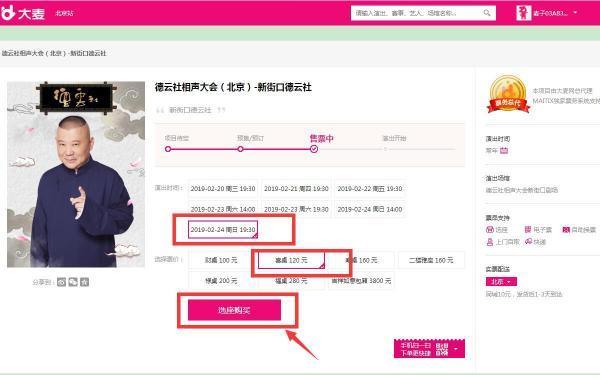Screen dimensions: 600x375
Task: Open the user avatar icon
Action: [523, 13]
